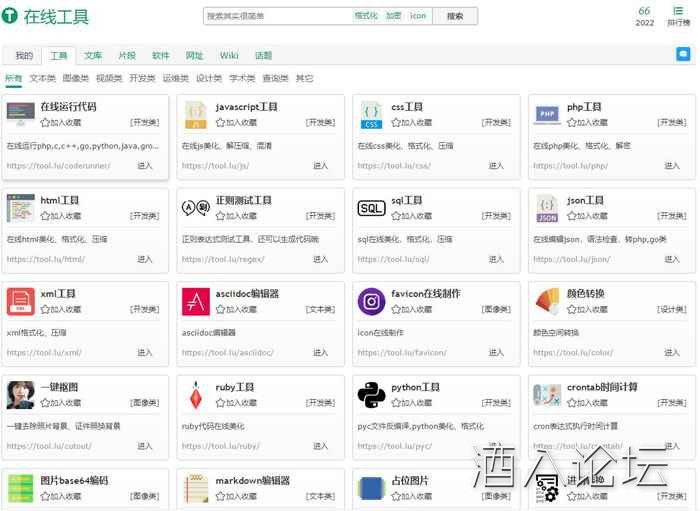Click the 排行榜 ranking list icon
This screenshot has width=700, height=511.
pos(678,16)
